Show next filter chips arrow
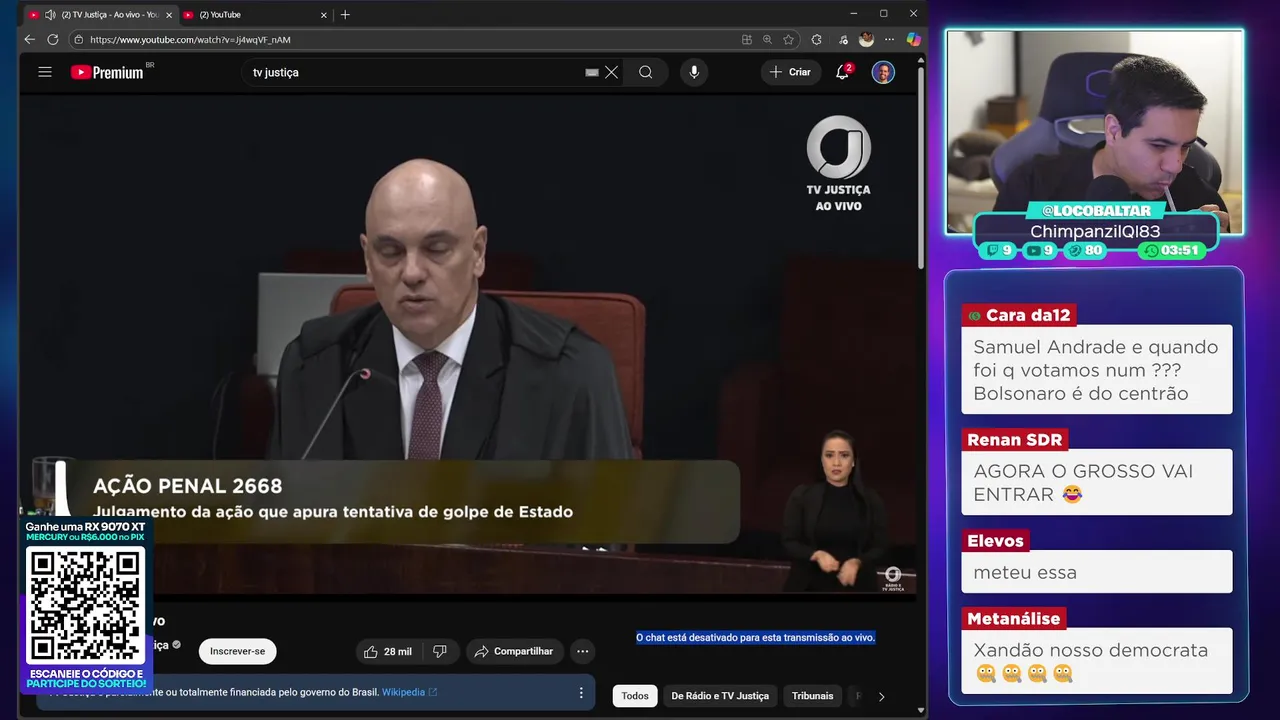The image size is (1280, 720). [881, 696]
